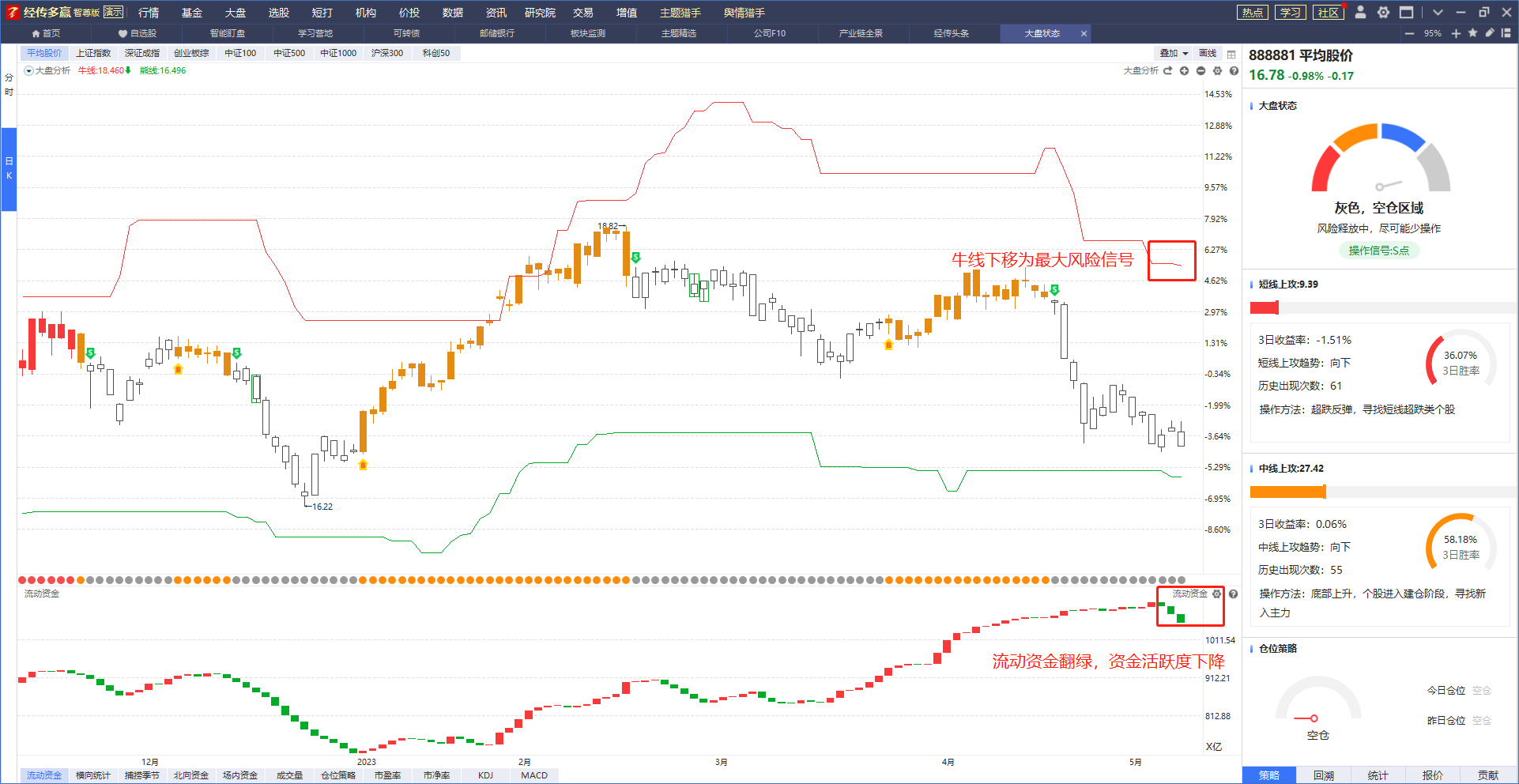
Task: Open the 回溯 panel button
Action: [x=1324, y=775]
